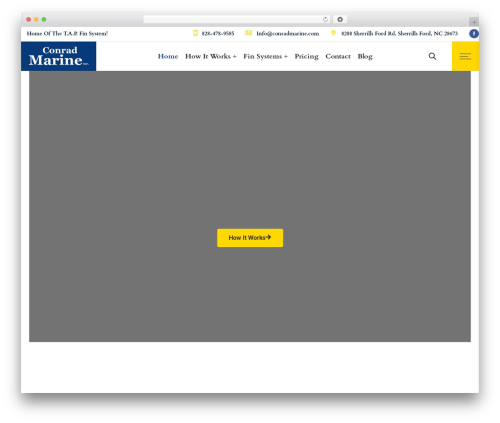This screenshot has width=500, height=423.
Task: Click the phone icon in top bar
Action: click(196, 33)
